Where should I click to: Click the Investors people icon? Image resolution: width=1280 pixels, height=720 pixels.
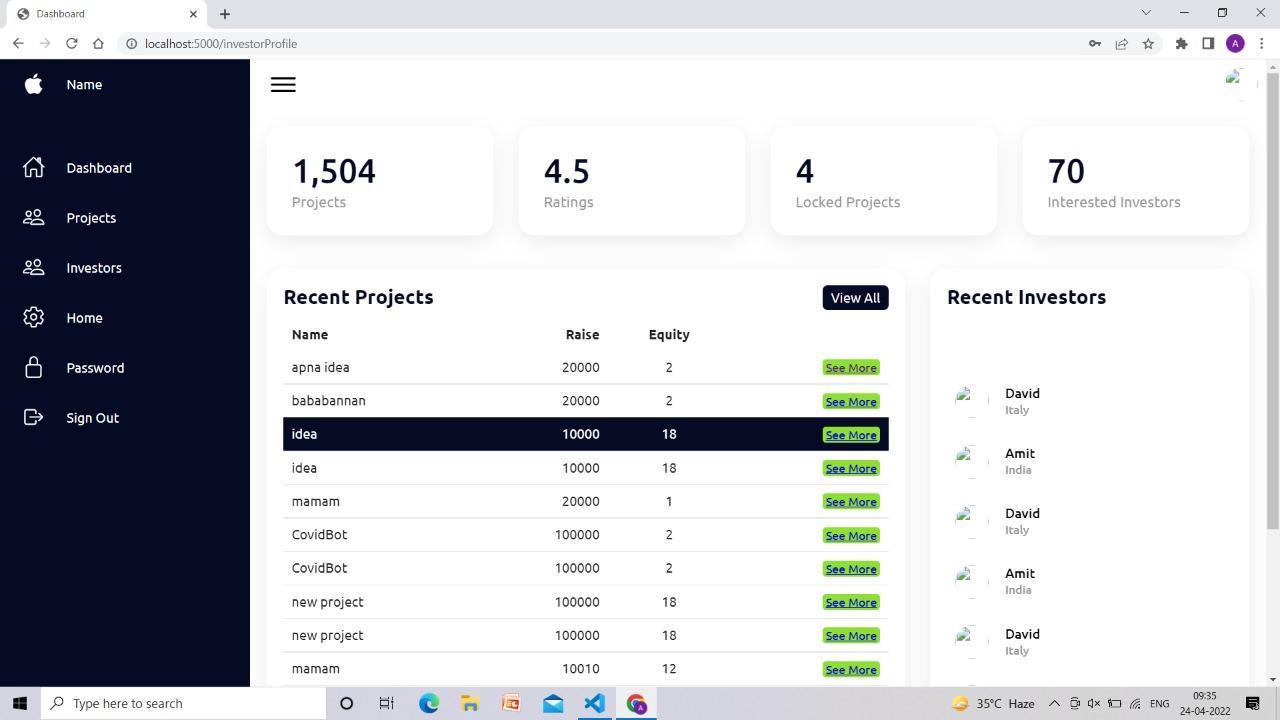tap(33, 268)
